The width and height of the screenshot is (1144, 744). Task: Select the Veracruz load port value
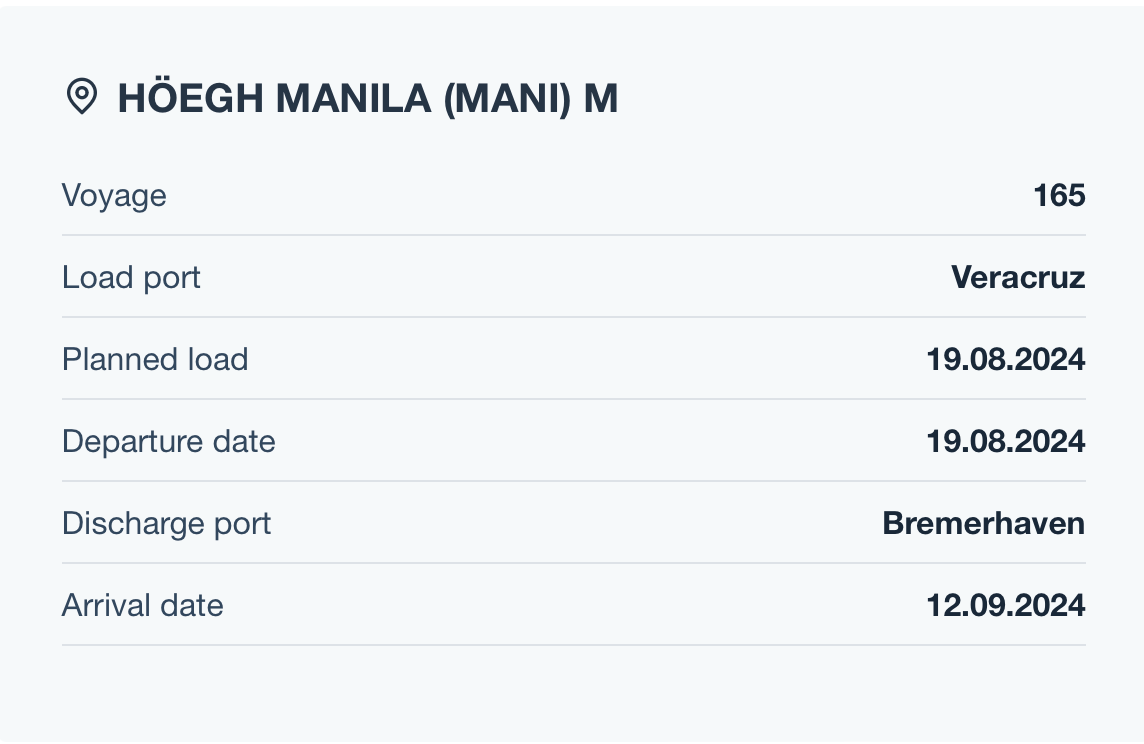[1019, 277]
